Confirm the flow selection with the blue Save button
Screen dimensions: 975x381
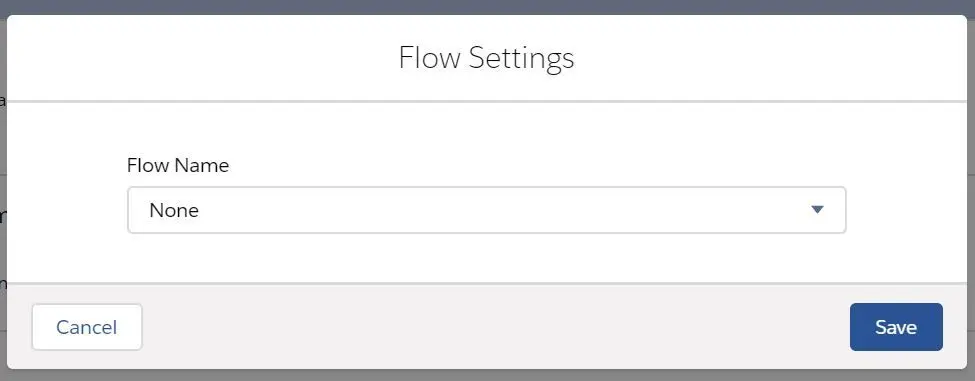896,327
